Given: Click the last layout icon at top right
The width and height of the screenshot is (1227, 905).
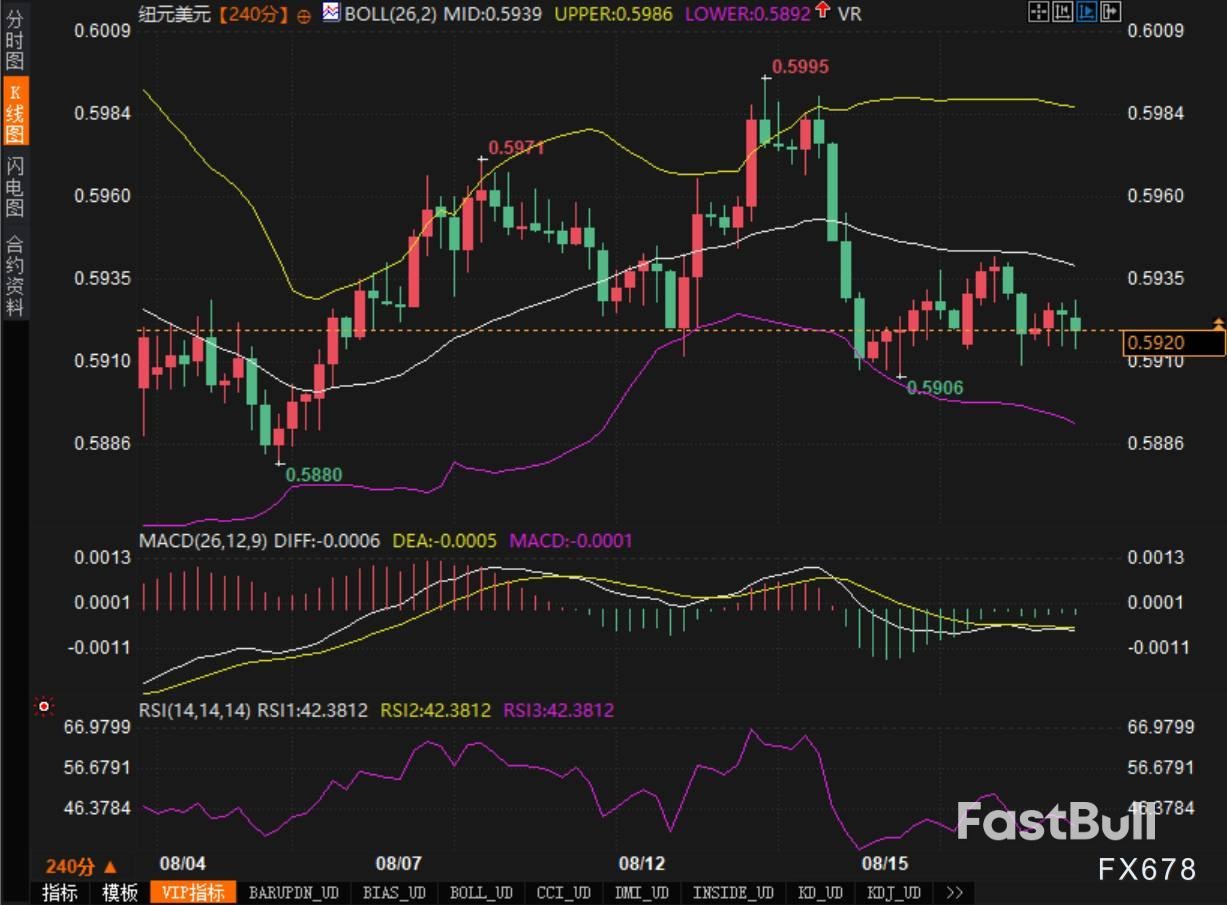Looking at the screenshot, I should 1110,13.
